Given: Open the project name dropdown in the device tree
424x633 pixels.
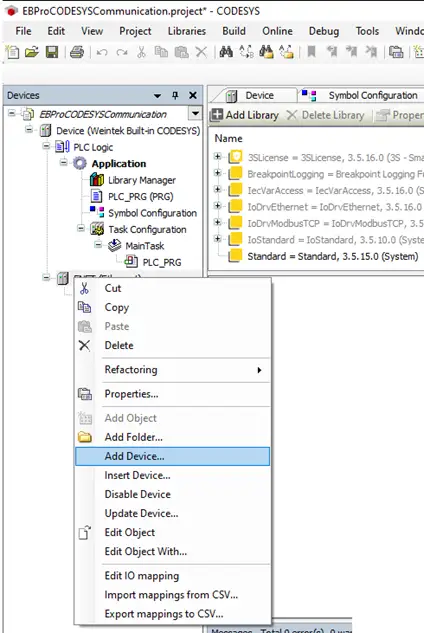Looking at the screenshot, I should [195, 113].
